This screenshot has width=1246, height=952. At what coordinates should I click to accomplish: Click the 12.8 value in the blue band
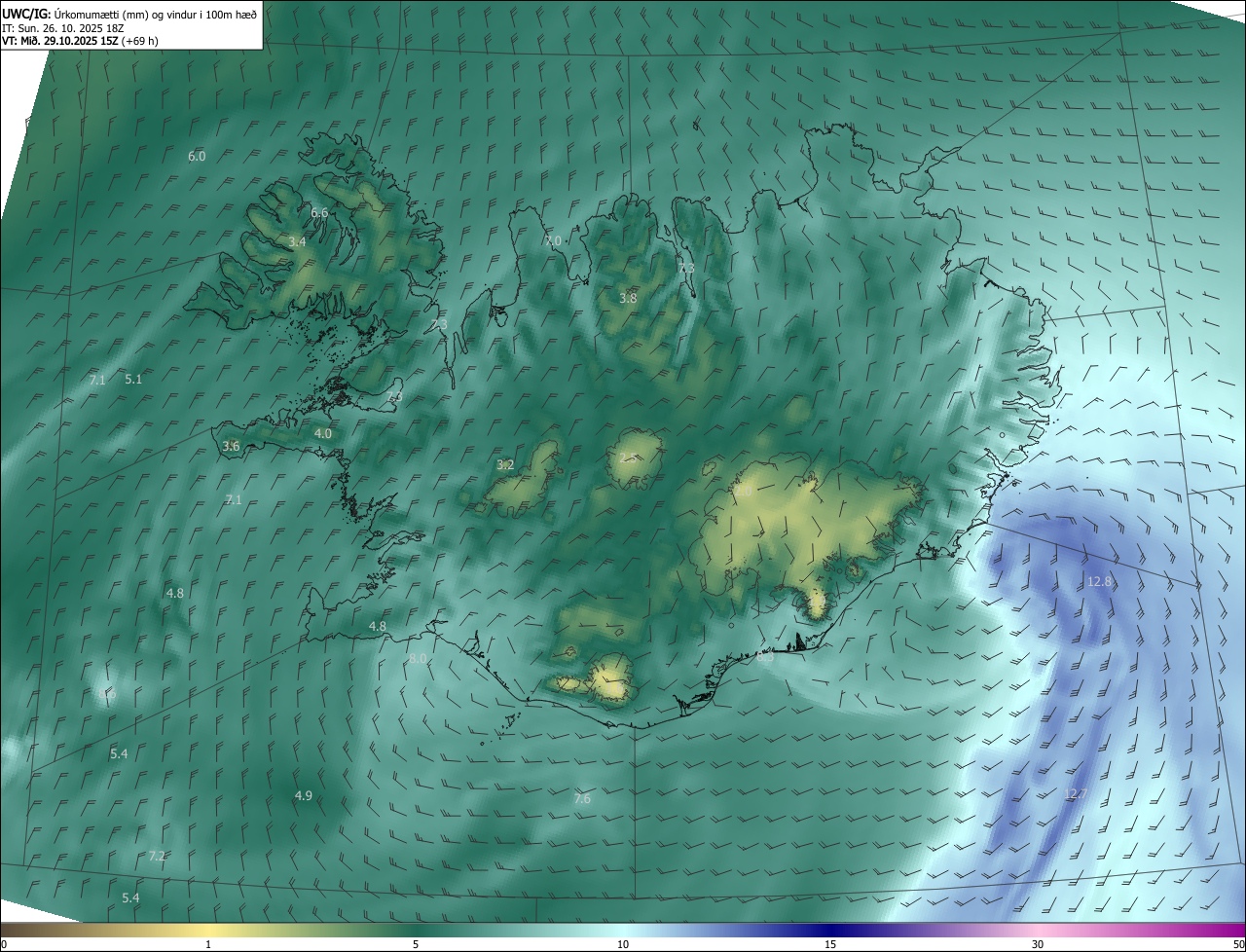1099,582
